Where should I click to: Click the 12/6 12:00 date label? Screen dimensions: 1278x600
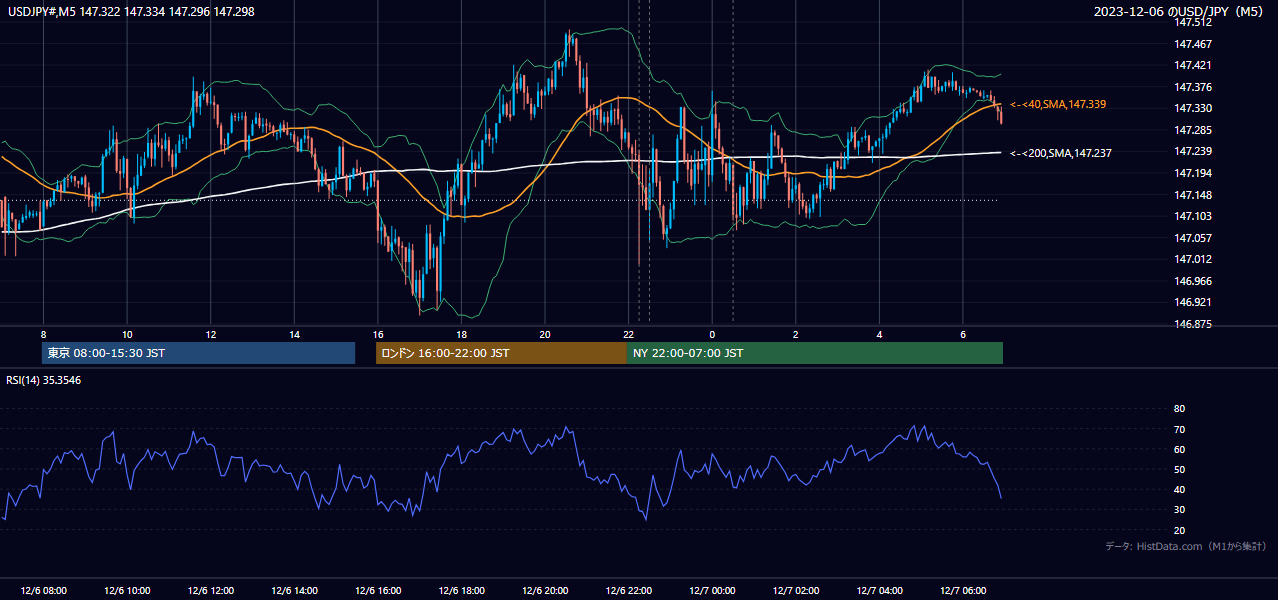click(211, 591)
